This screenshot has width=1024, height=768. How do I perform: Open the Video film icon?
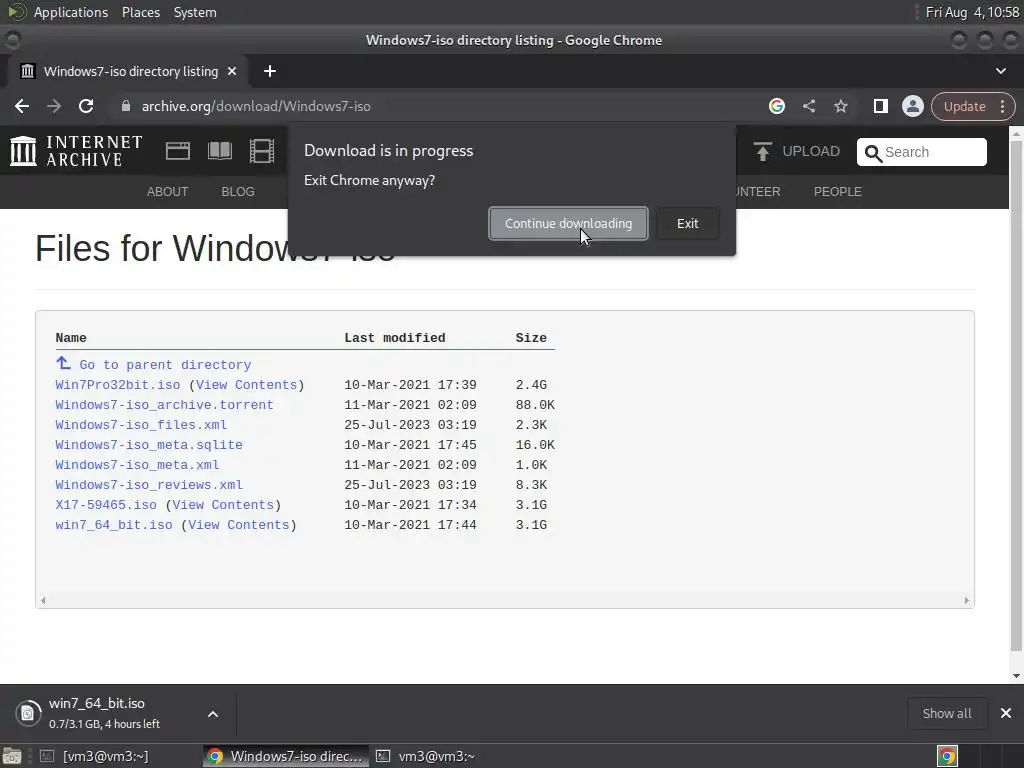click(261, 152)
